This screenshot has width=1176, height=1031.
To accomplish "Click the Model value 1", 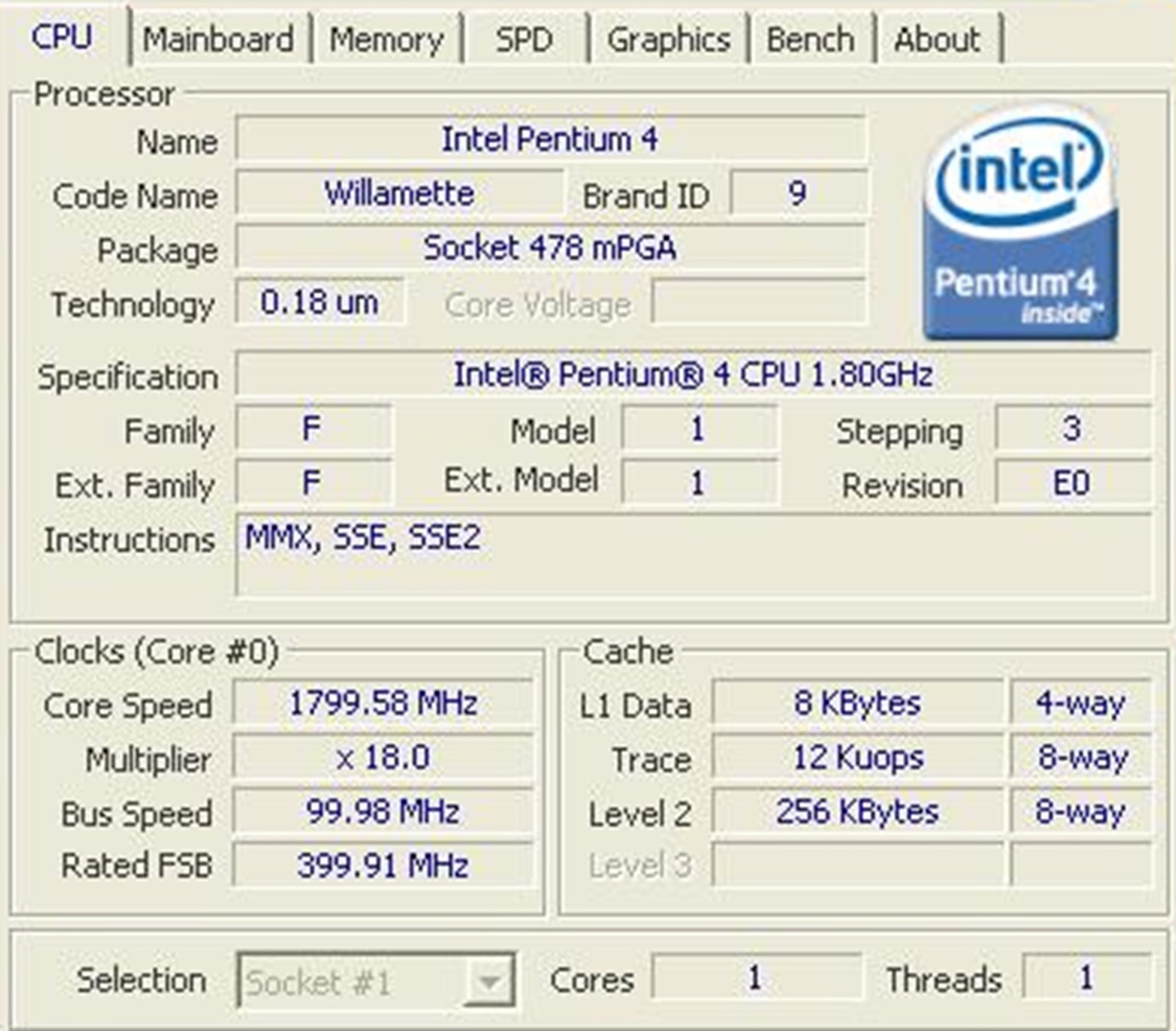I will point(699,428).
